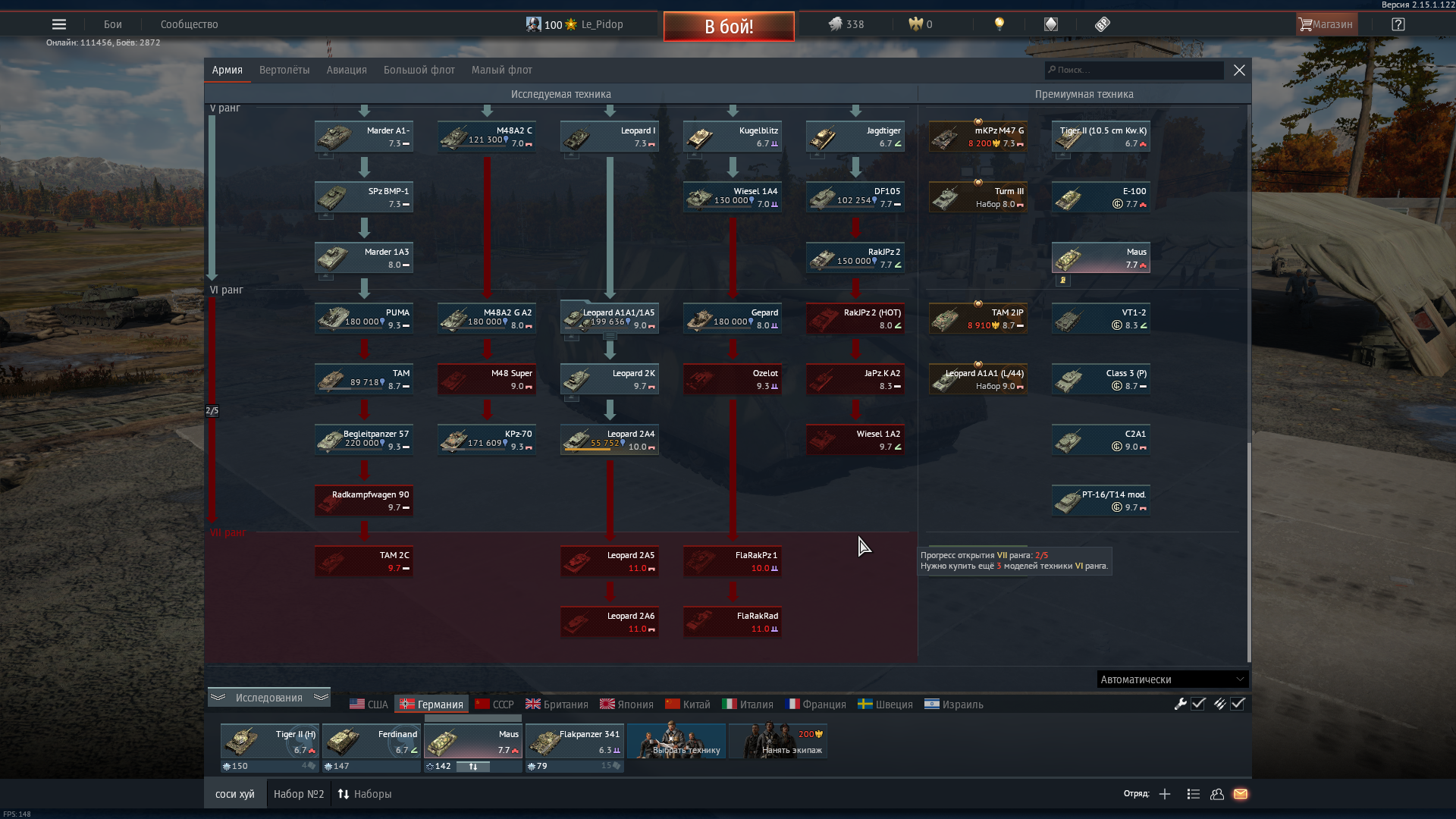The width and height of the screenshot is (1456, 819).
Task: Select the Wiesel 1A4 vehicle card
Action: point(733,197)
